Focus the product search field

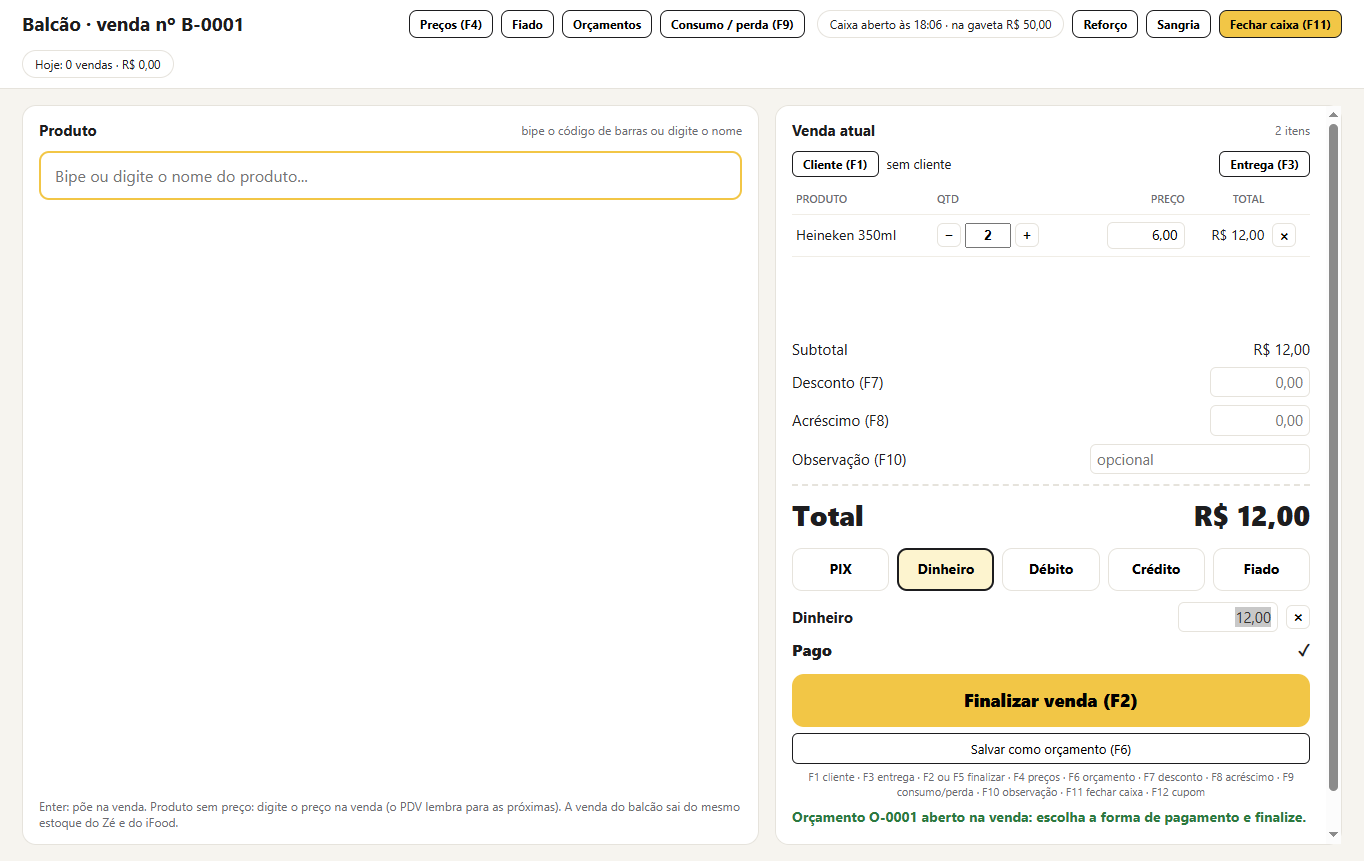(x=390, y=176)
